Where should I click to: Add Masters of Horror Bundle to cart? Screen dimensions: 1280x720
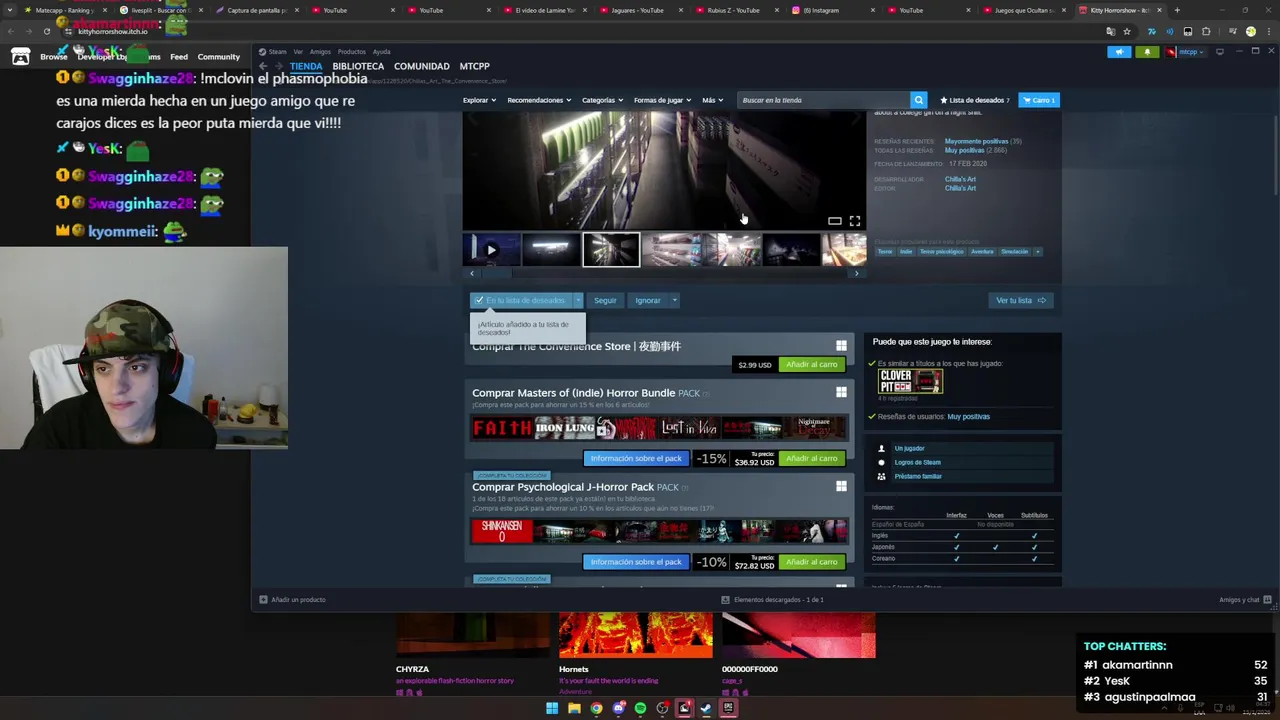click(x=811, y=459)
